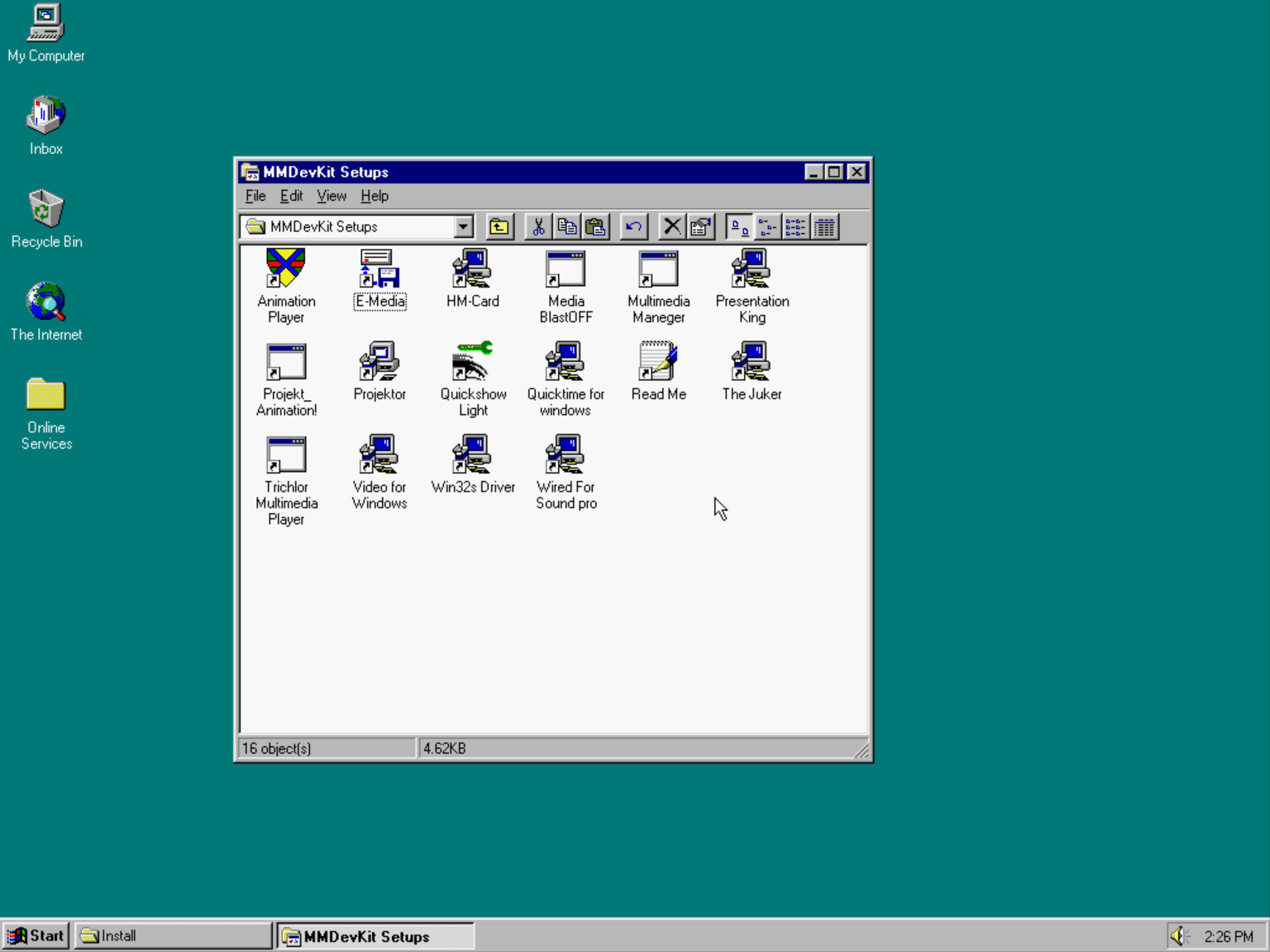Click the 2:26 PM clock
Image resolution: width=1270 pixels, height=952 pixels.
click(x=1229, y=936)
